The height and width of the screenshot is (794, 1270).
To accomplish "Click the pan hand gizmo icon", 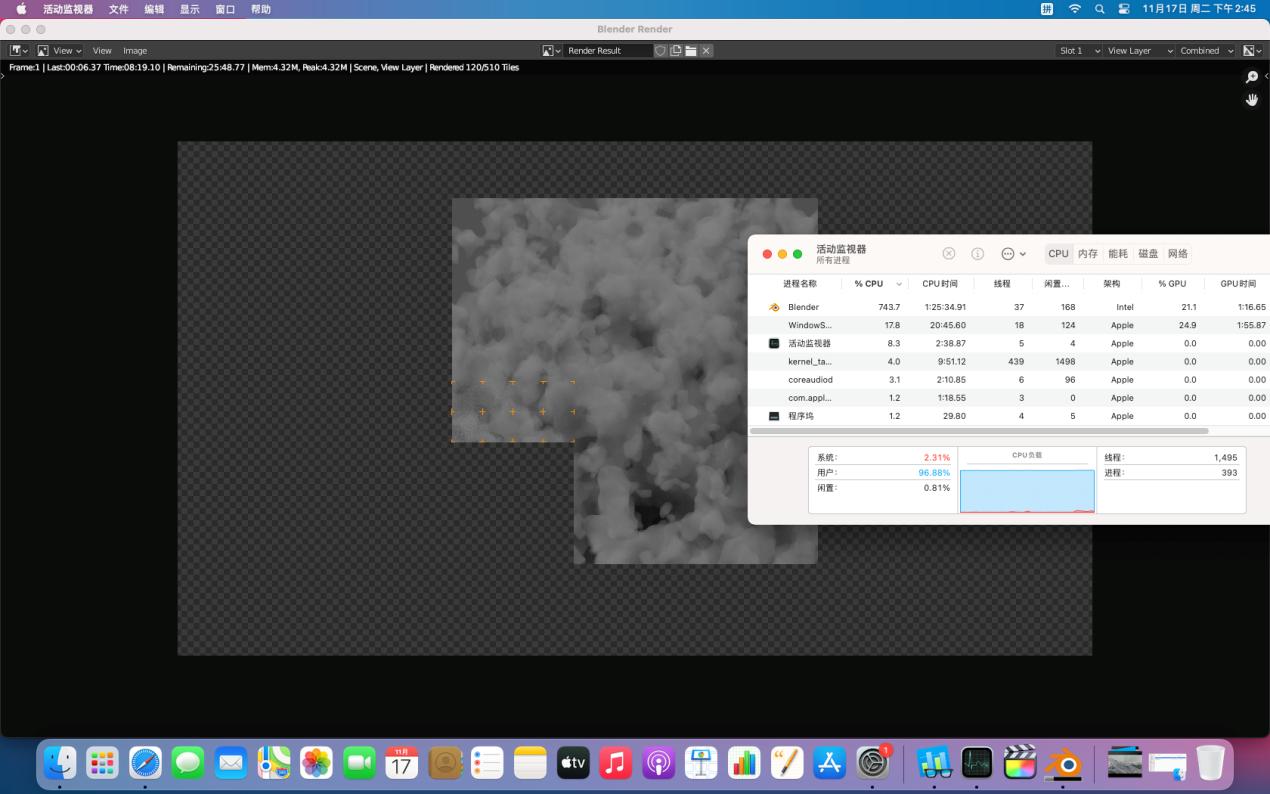I will coord(1251,100).
